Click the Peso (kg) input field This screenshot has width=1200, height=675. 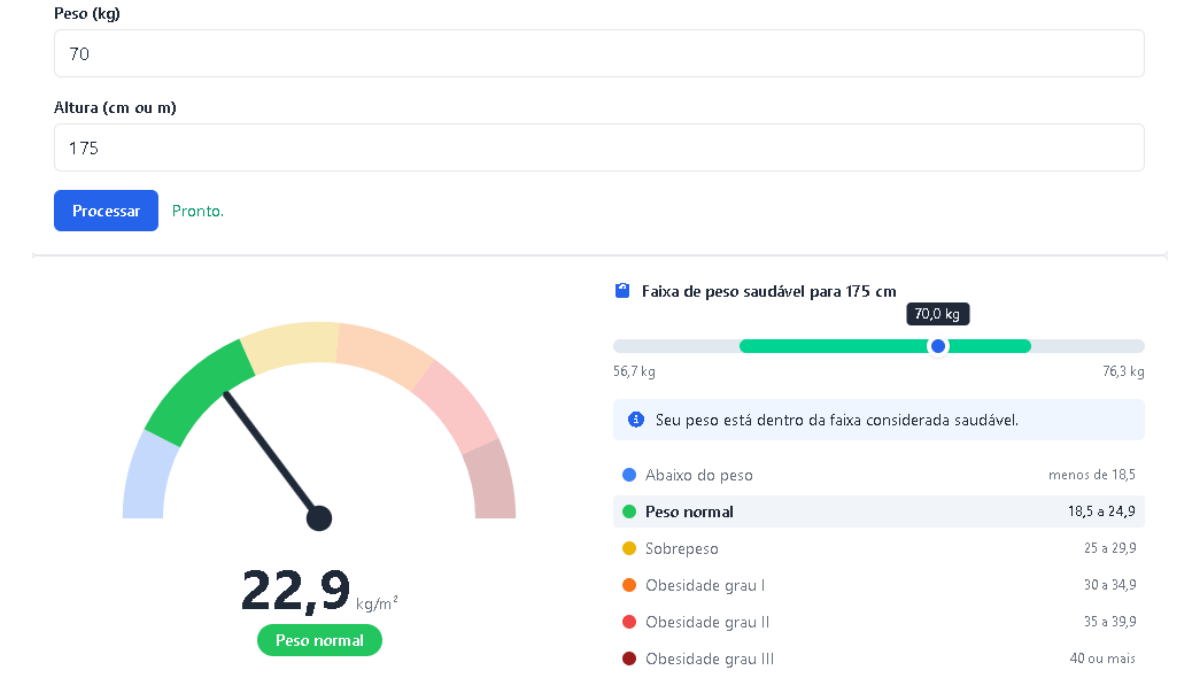(599, 53)
